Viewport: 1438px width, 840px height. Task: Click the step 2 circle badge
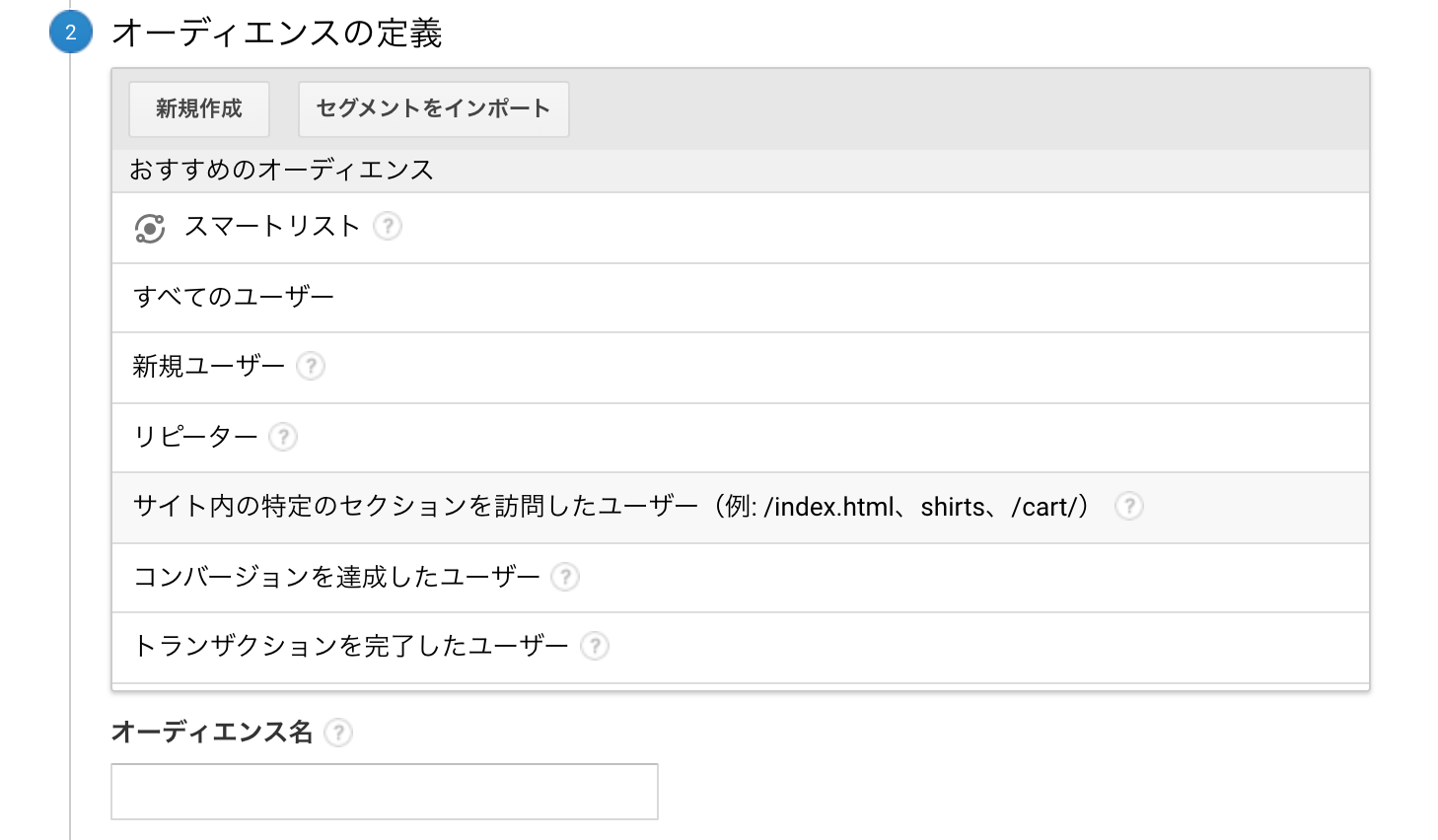[x=70, y=33]
